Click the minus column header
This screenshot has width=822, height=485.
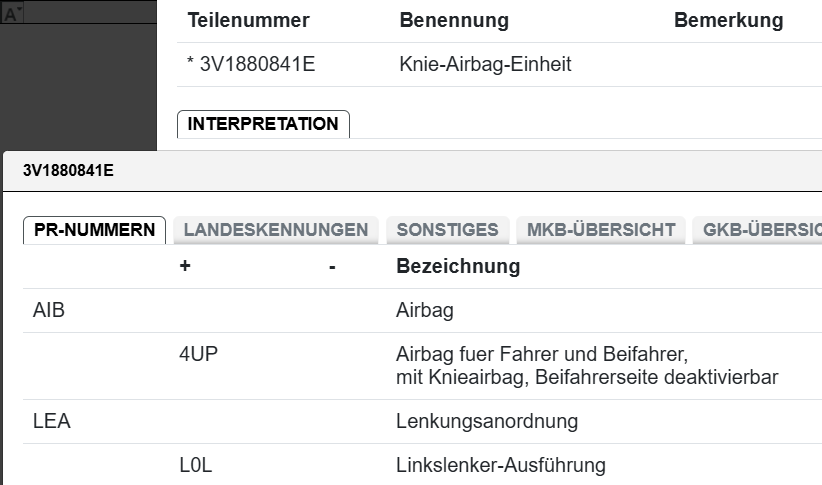click(331, 267)
